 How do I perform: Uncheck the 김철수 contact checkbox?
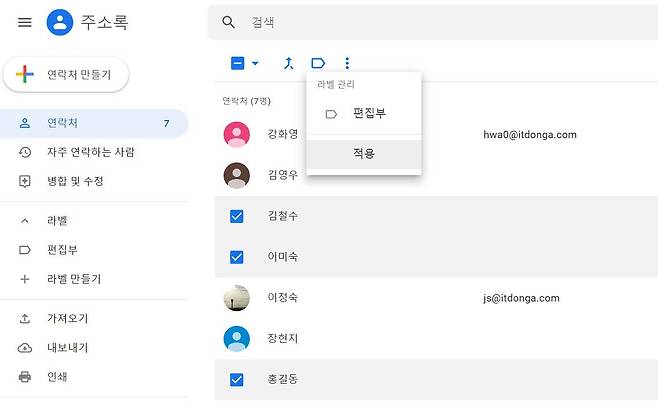click(237, 216)
